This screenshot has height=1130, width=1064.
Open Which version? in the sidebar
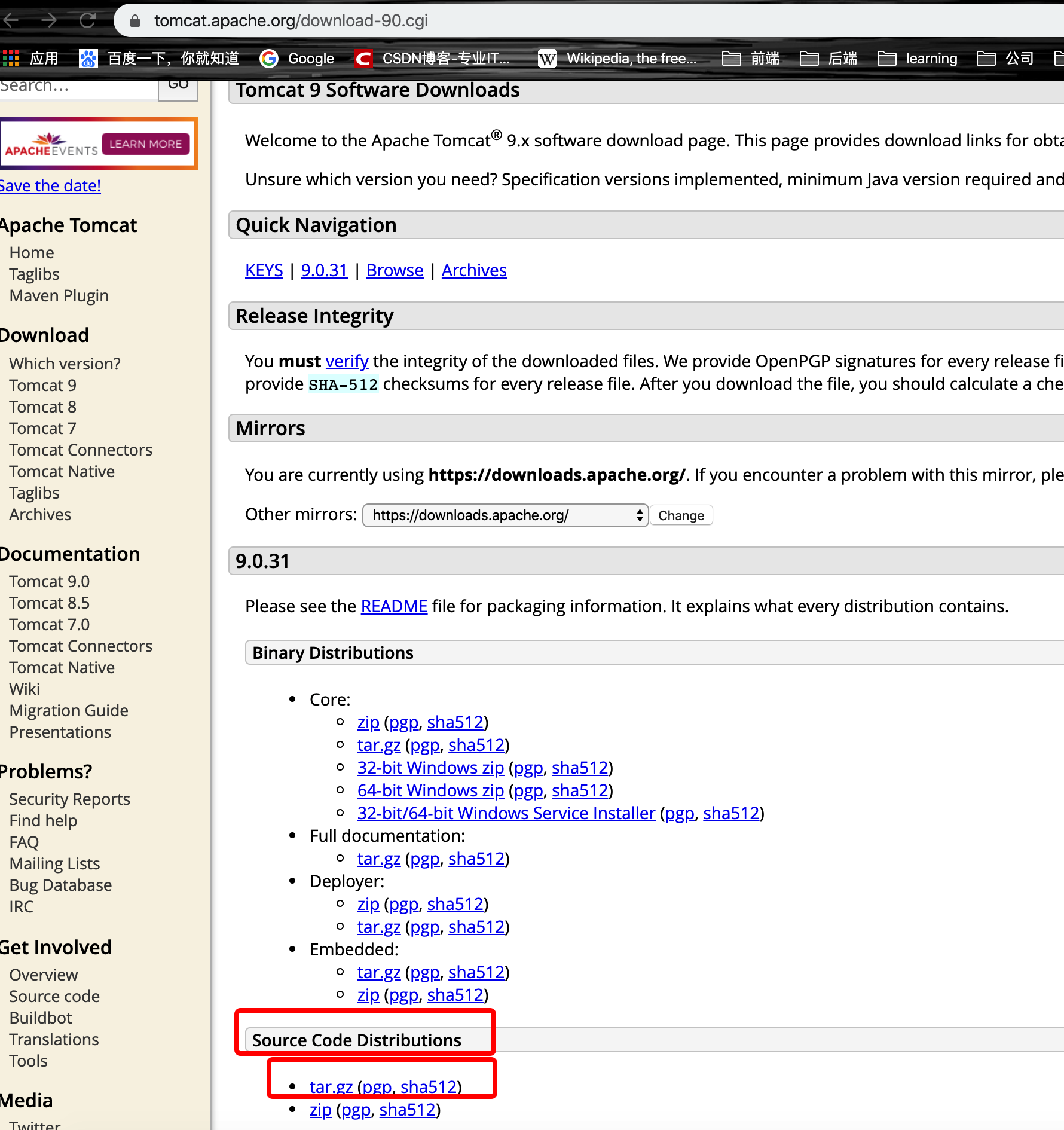point(65,364)
